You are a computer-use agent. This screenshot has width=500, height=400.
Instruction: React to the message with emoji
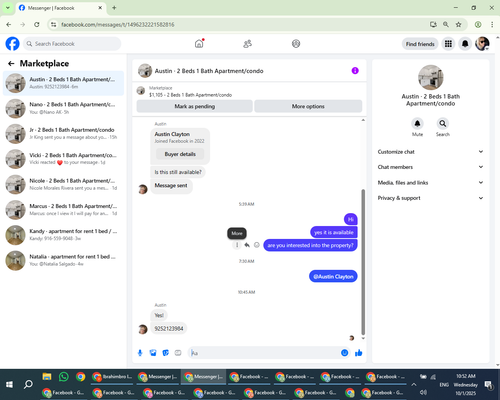(257, 245)
